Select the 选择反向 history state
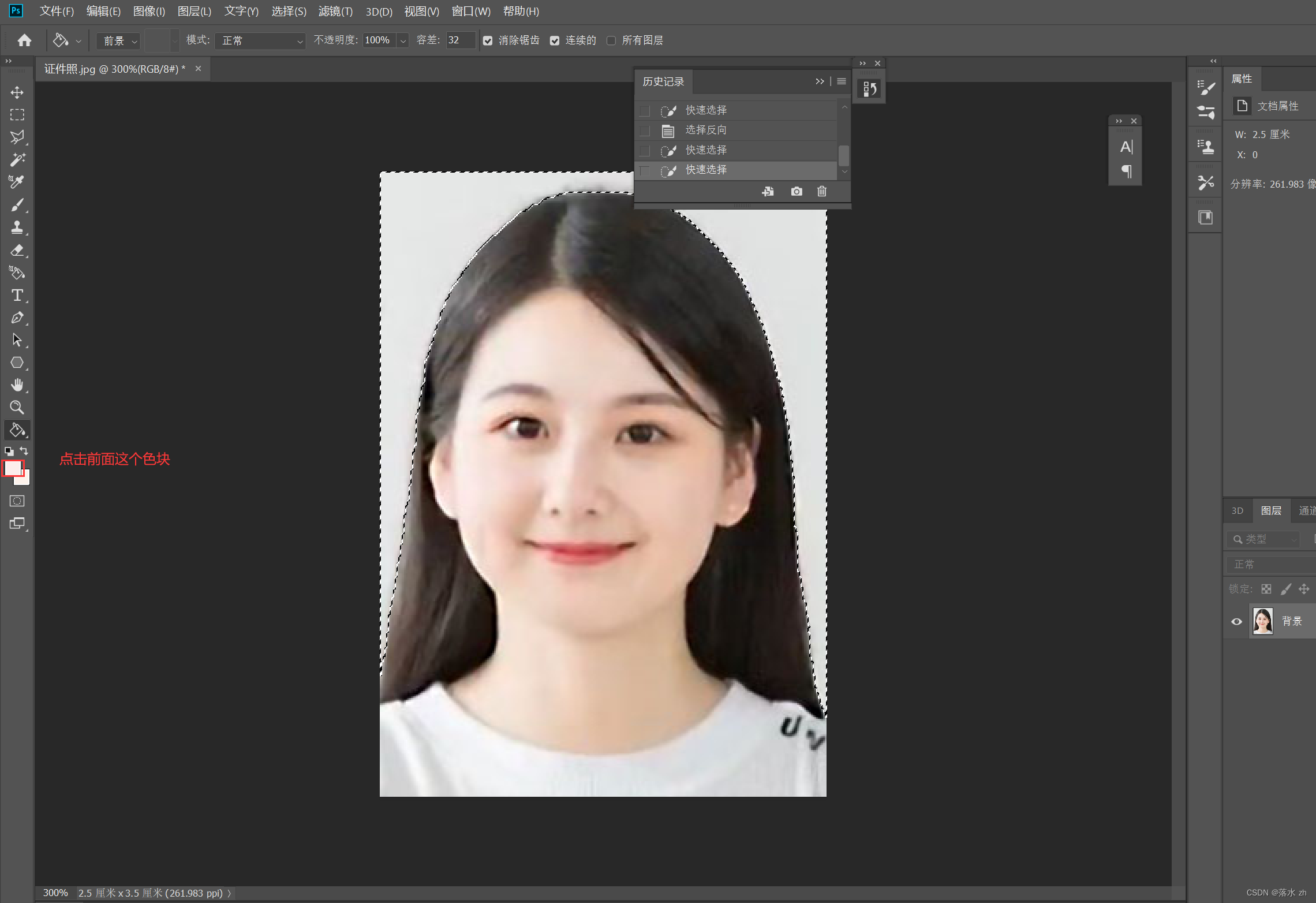 (705, 130)
